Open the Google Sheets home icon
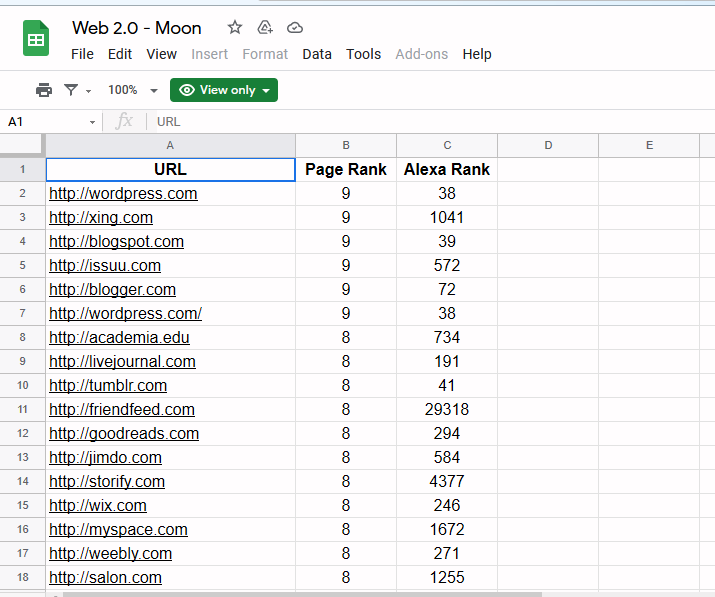Viewport: 715px width, 597px height. click(x=36, y=39)
